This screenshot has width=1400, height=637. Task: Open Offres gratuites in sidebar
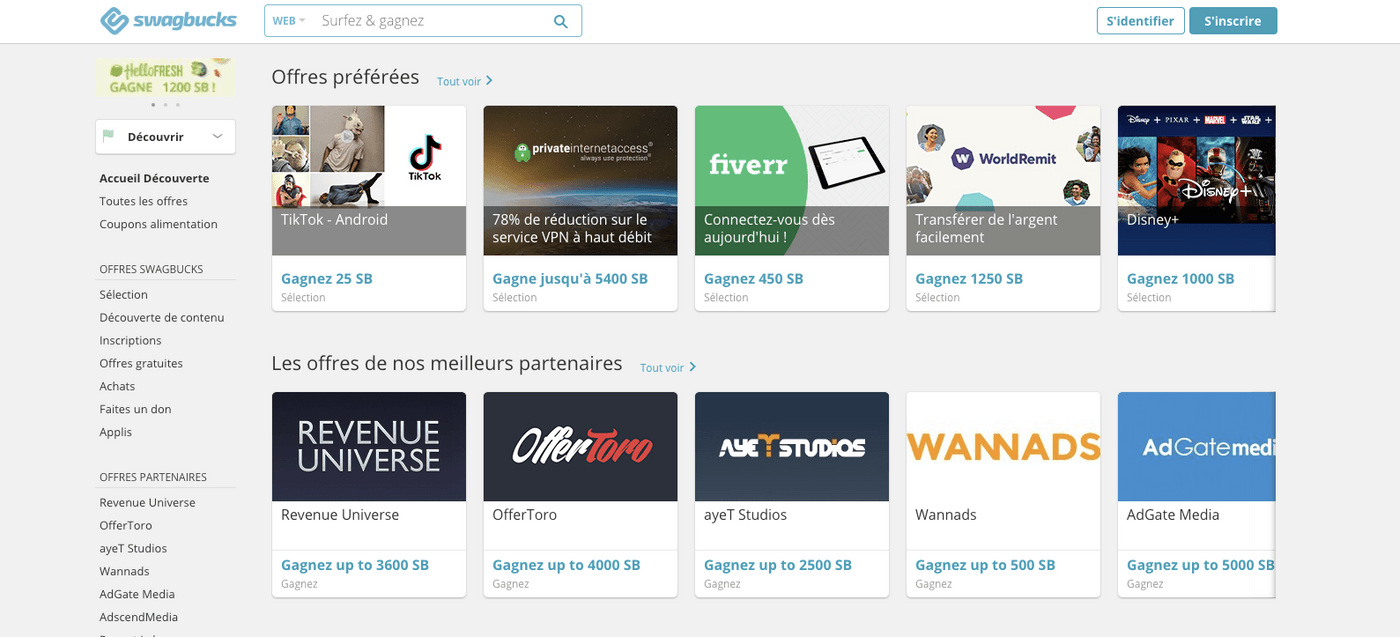(x=141, y=363)
